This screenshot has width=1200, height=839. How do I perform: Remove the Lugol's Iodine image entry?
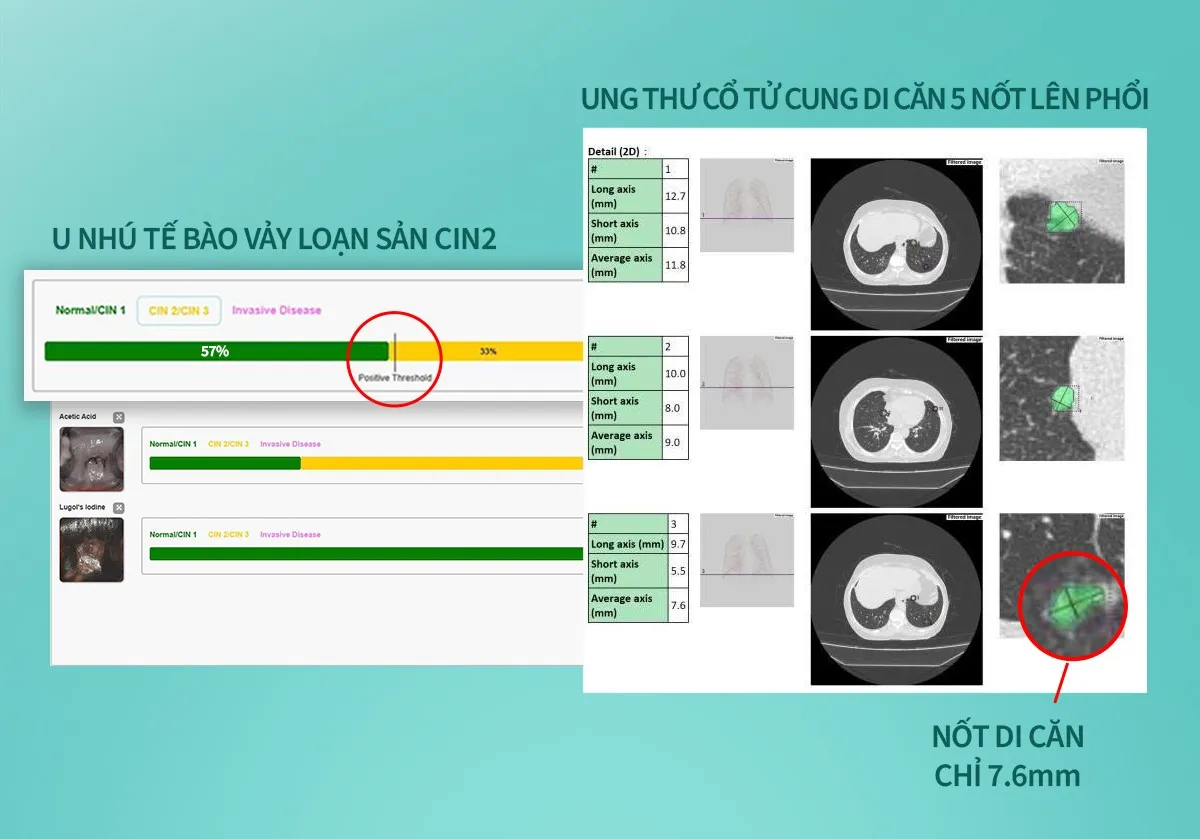pyautogui.click(x=119, y=508)
